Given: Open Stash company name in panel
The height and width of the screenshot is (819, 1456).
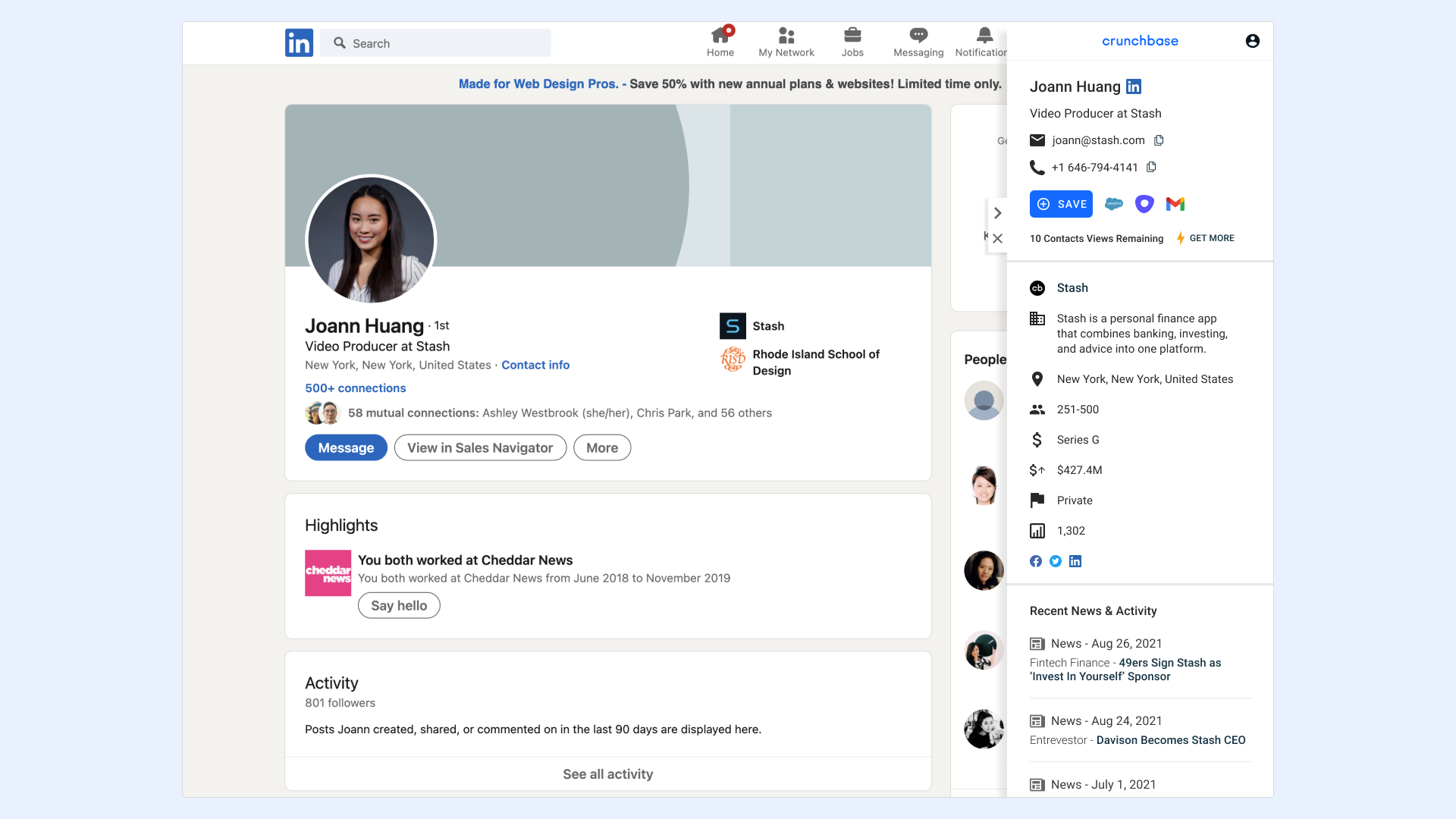Looking at the screenshot, I should pos(1072,288).
